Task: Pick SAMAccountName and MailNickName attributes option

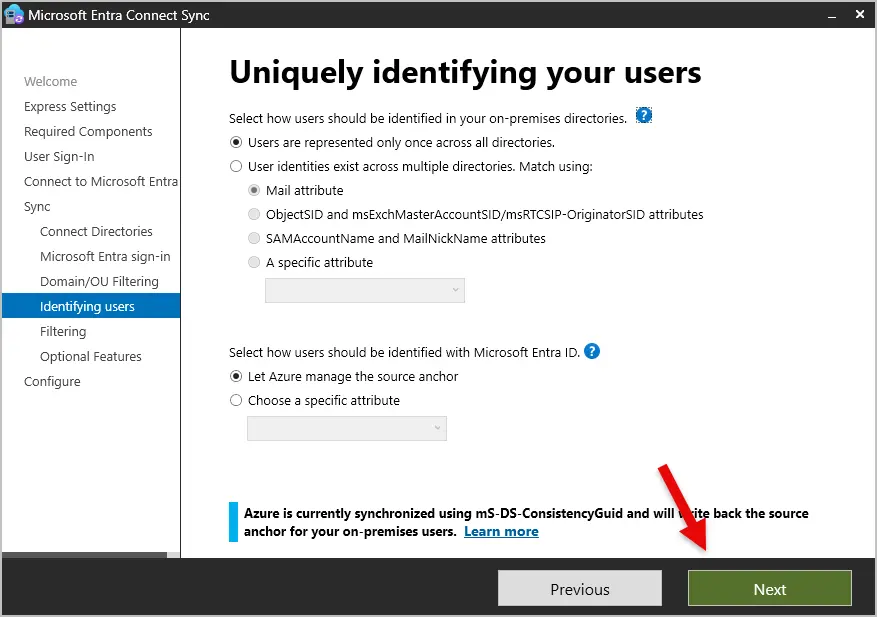Action: [254, 238]
